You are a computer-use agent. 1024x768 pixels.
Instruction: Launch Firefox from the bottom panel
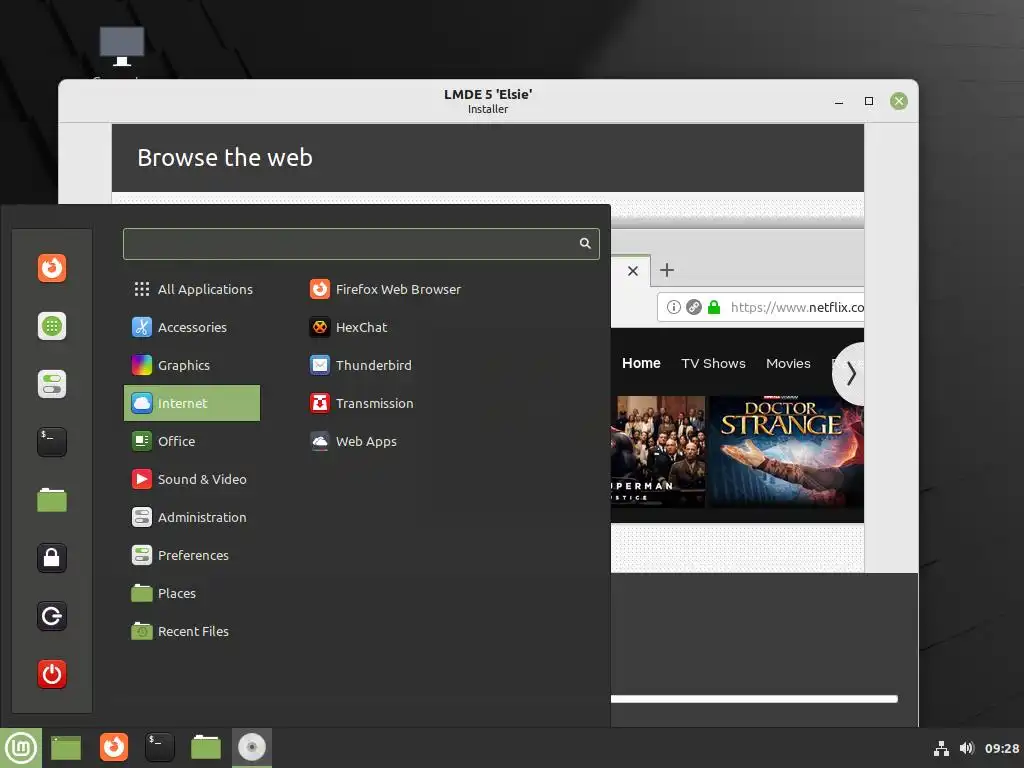[x=114, y=748]
